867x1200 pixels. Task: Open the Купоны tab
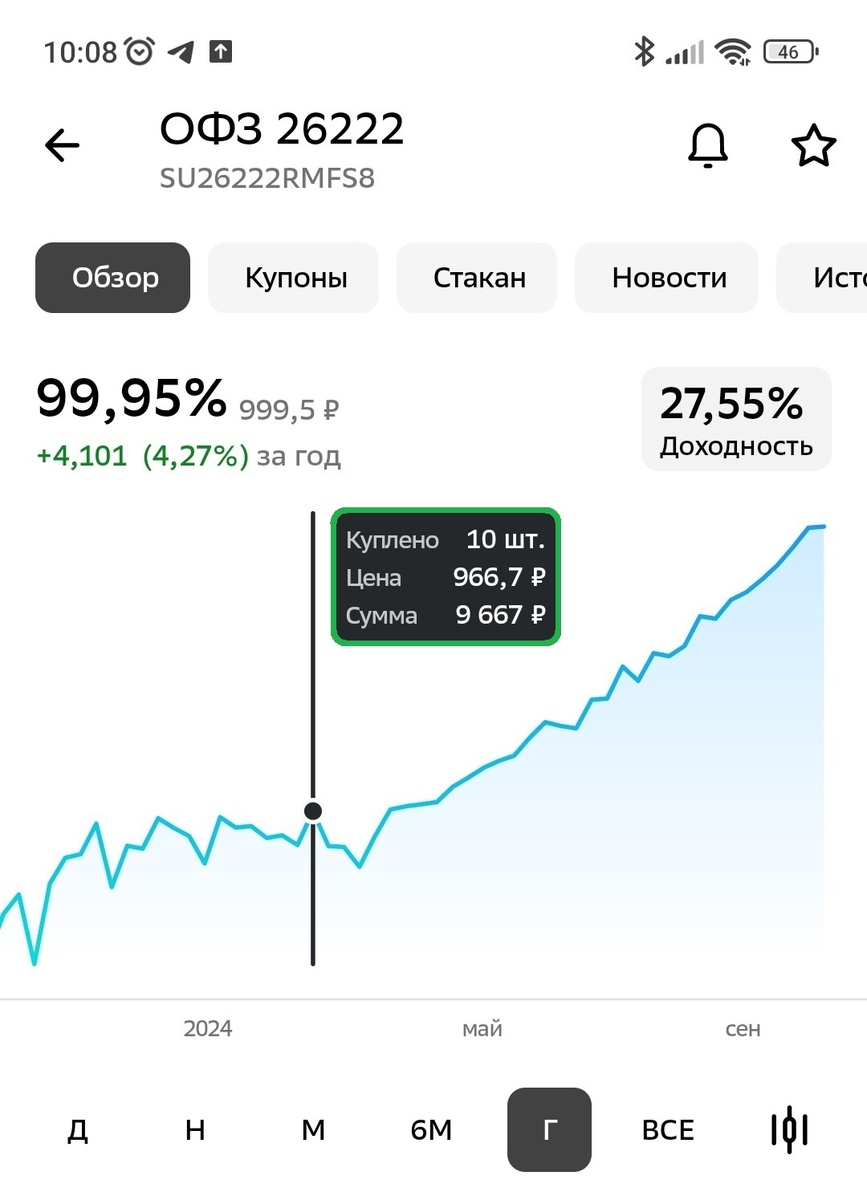coord(296,277)
